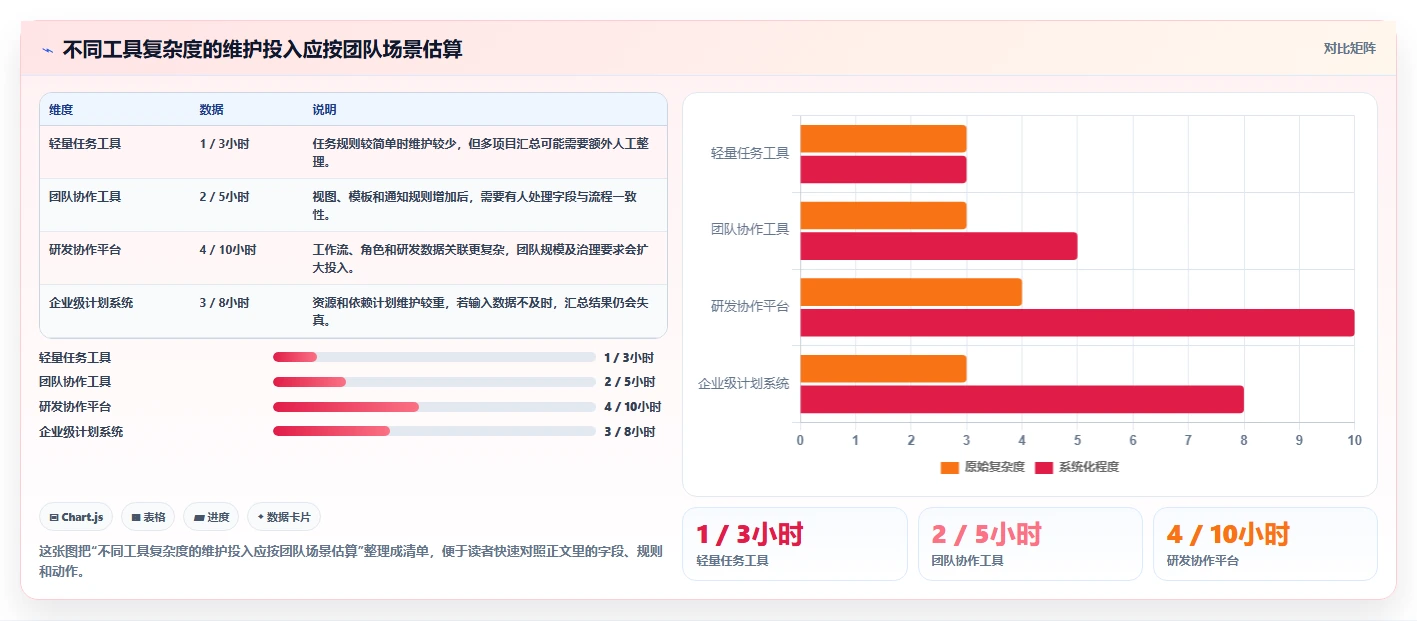Click the description starting 资源和依赖计划
The image size is (1417, 621).
click(x=481, y=311)
